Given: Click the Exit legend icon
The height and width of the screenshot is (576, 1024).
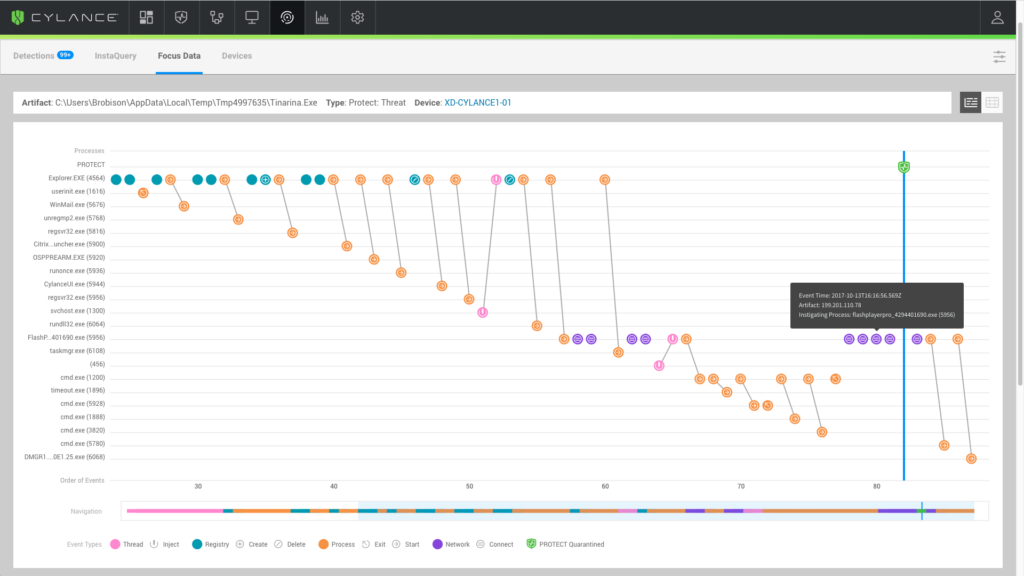Looking at the screenshot, I should 366,544.
